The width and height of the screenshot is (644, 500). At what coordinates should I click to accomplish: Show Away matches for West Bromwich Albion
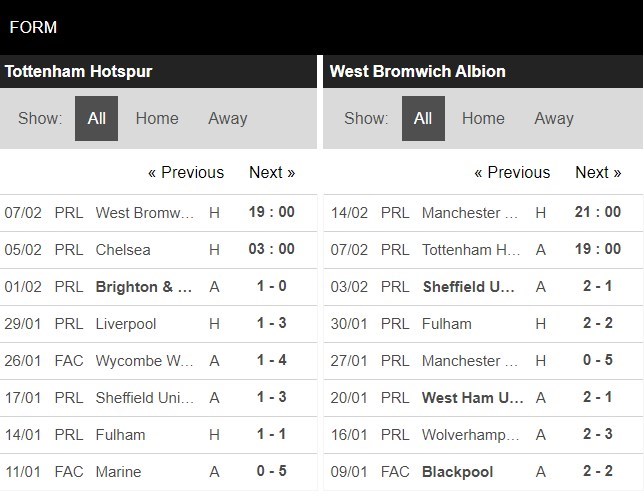click(553, 118)
